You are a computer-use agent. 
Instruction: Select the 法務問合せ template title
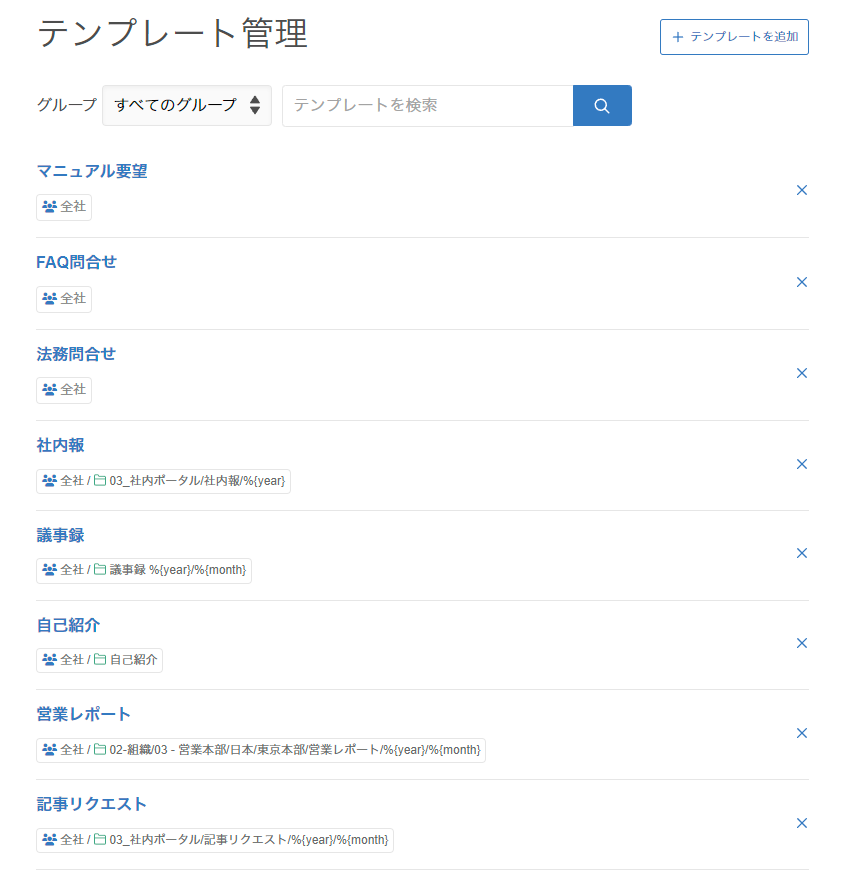77,354
